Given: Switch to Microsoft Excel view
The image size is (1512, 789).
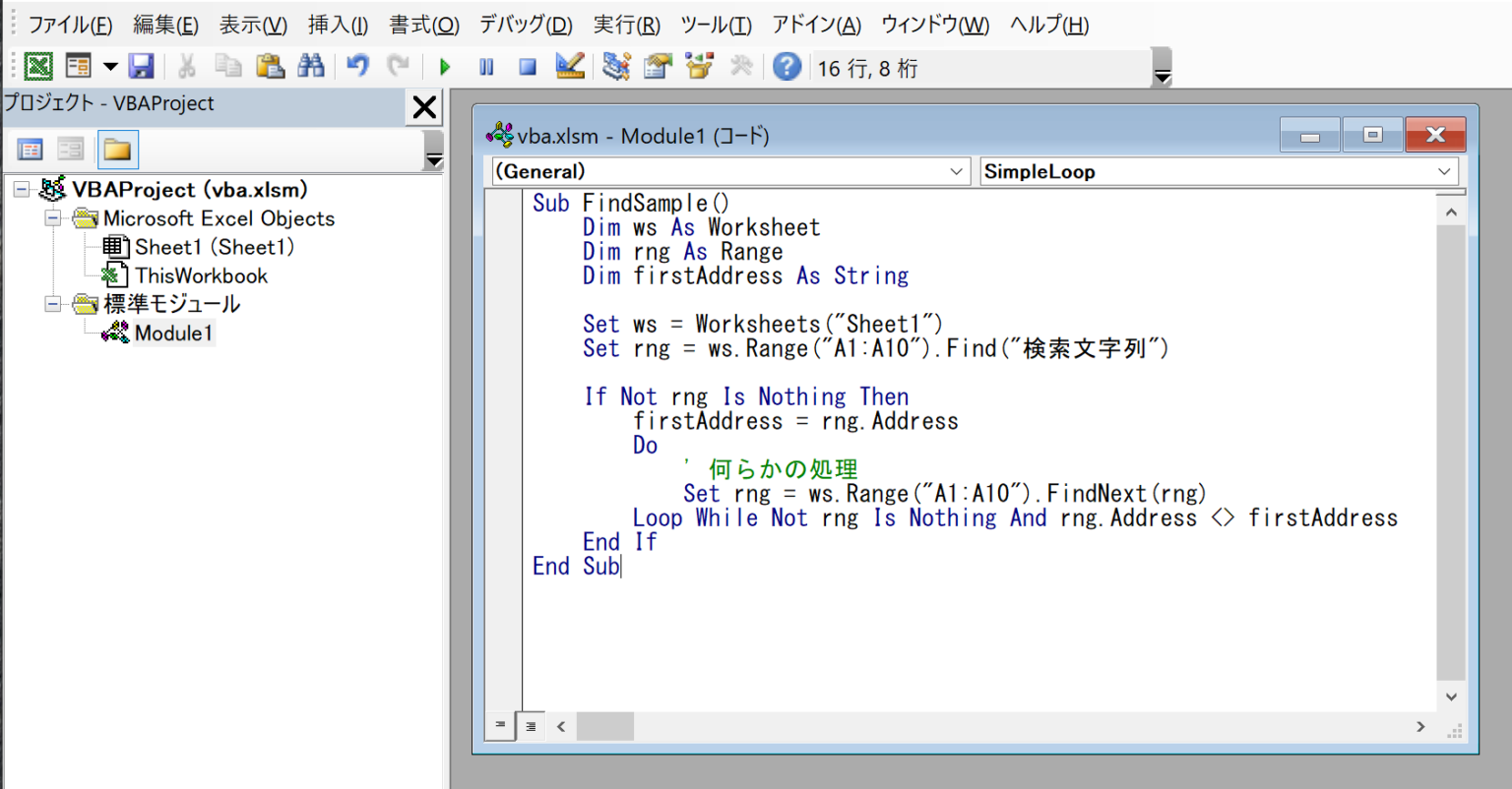Looking at the screenshot, I should 37,66.
